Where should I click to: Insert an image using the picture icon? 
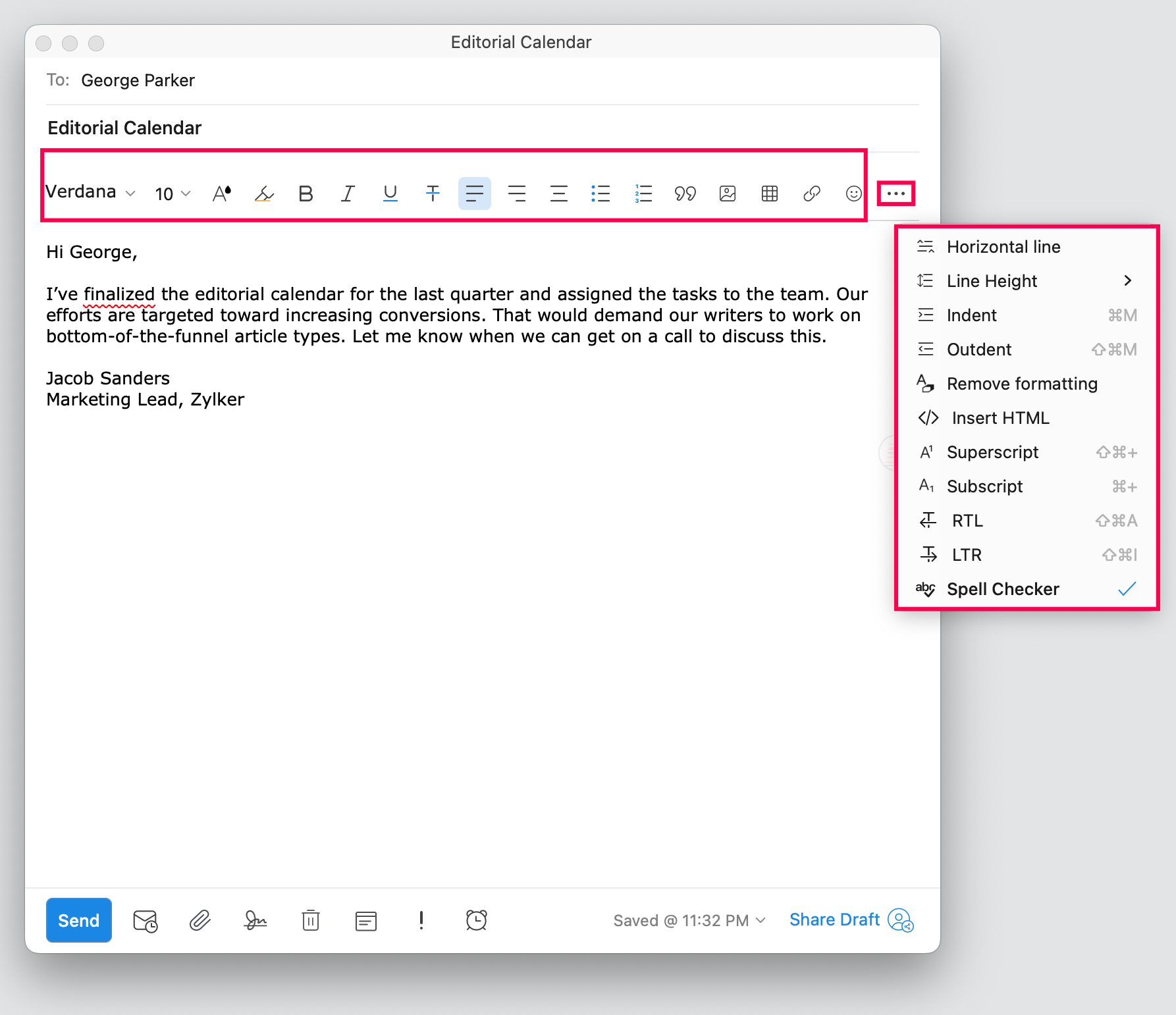pyautogui.click(x=727, y=194)
